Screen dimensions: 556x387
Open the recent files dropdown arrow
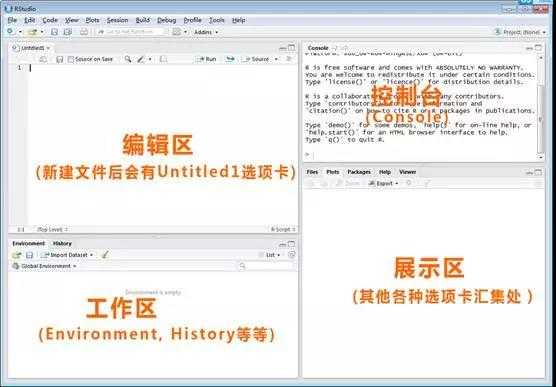point(42,32)
